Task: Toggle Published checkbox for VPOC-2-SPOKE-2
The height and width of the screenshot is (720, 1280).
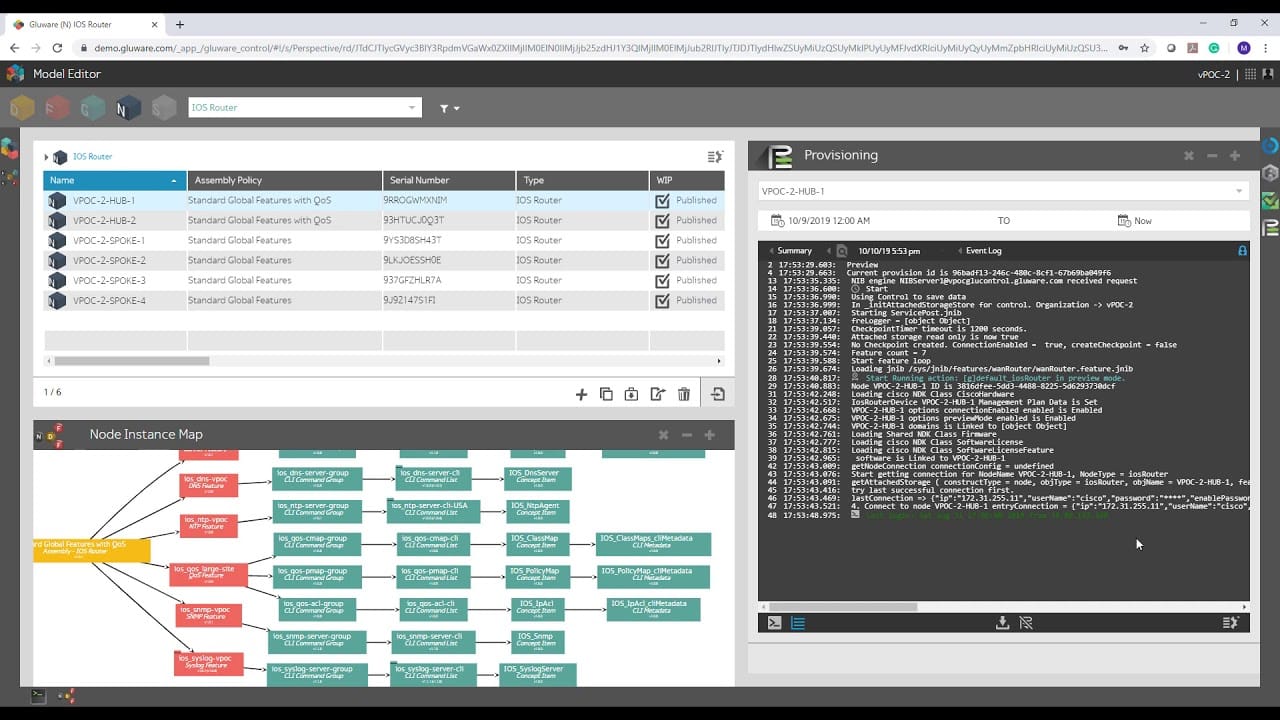Action: tap(662, 260)
